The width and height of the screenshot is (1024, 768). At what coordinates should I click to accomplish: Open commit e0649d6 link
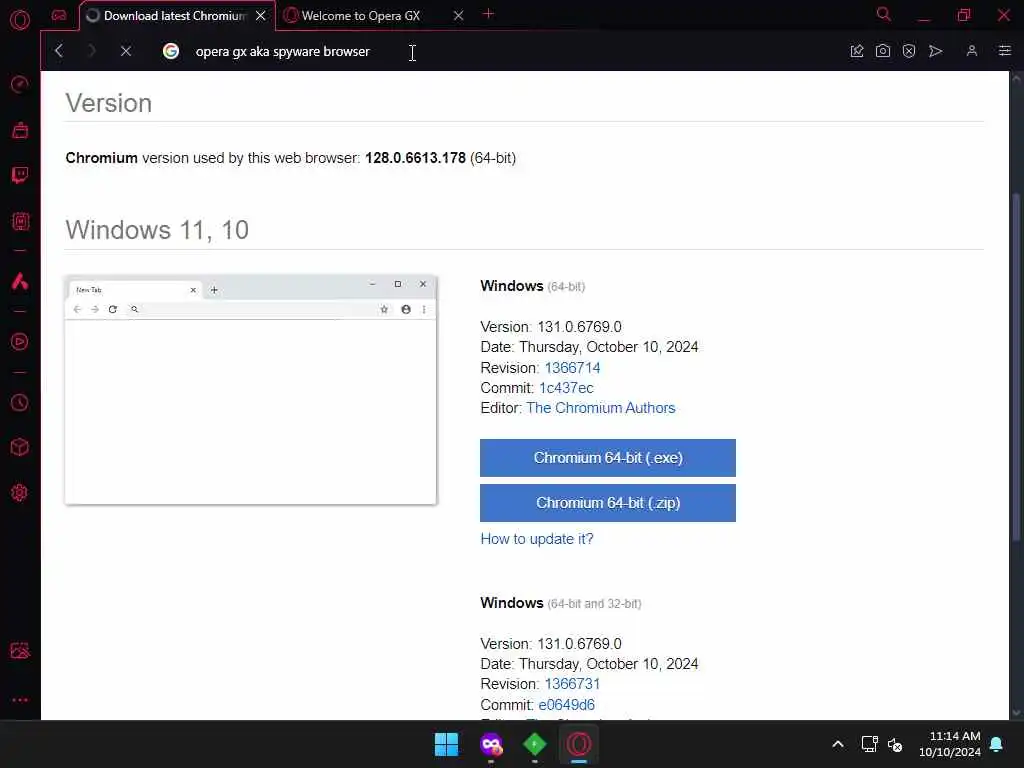point(566,705)
